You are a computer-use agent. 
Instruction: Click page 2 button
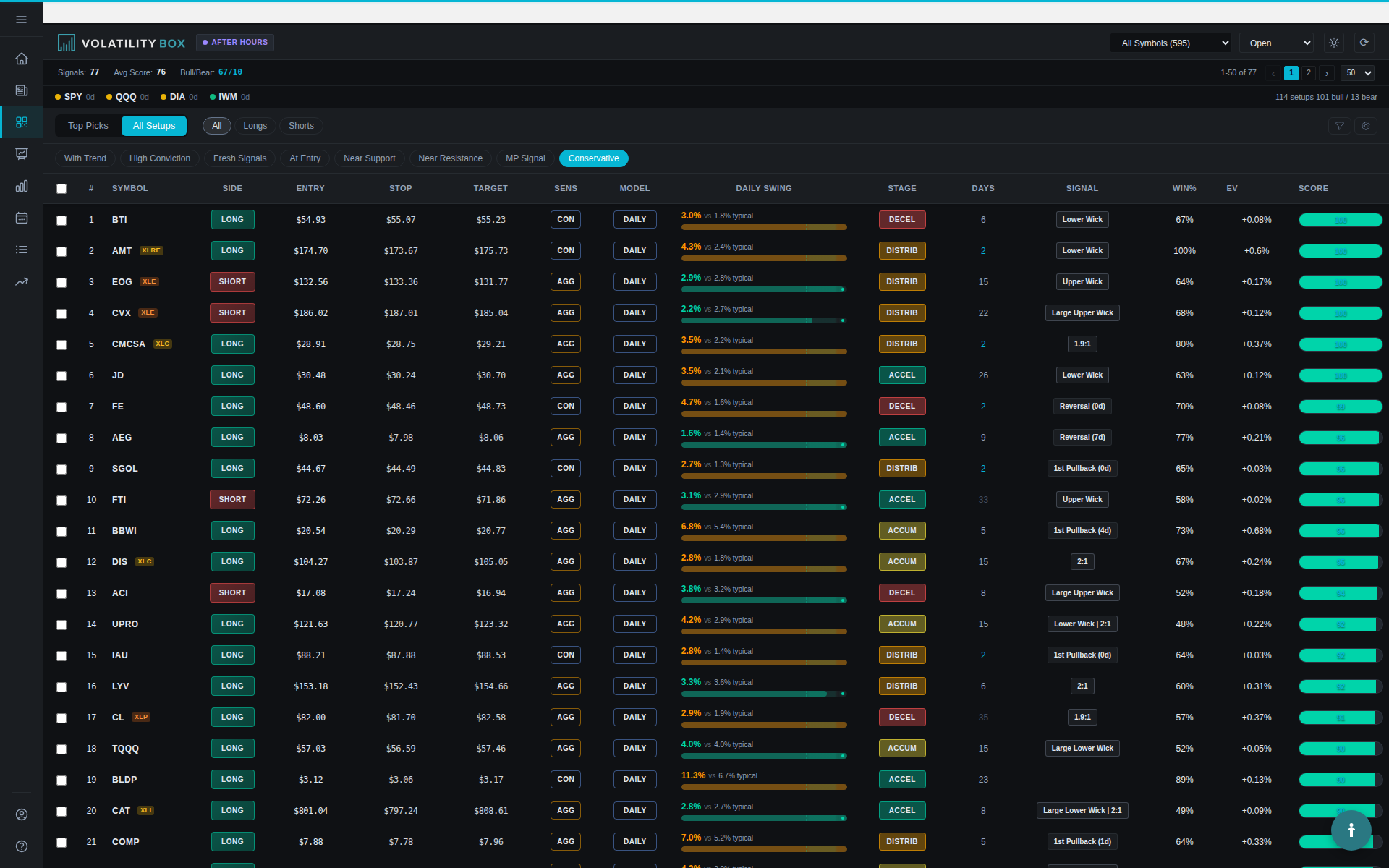coord(1309,73)
